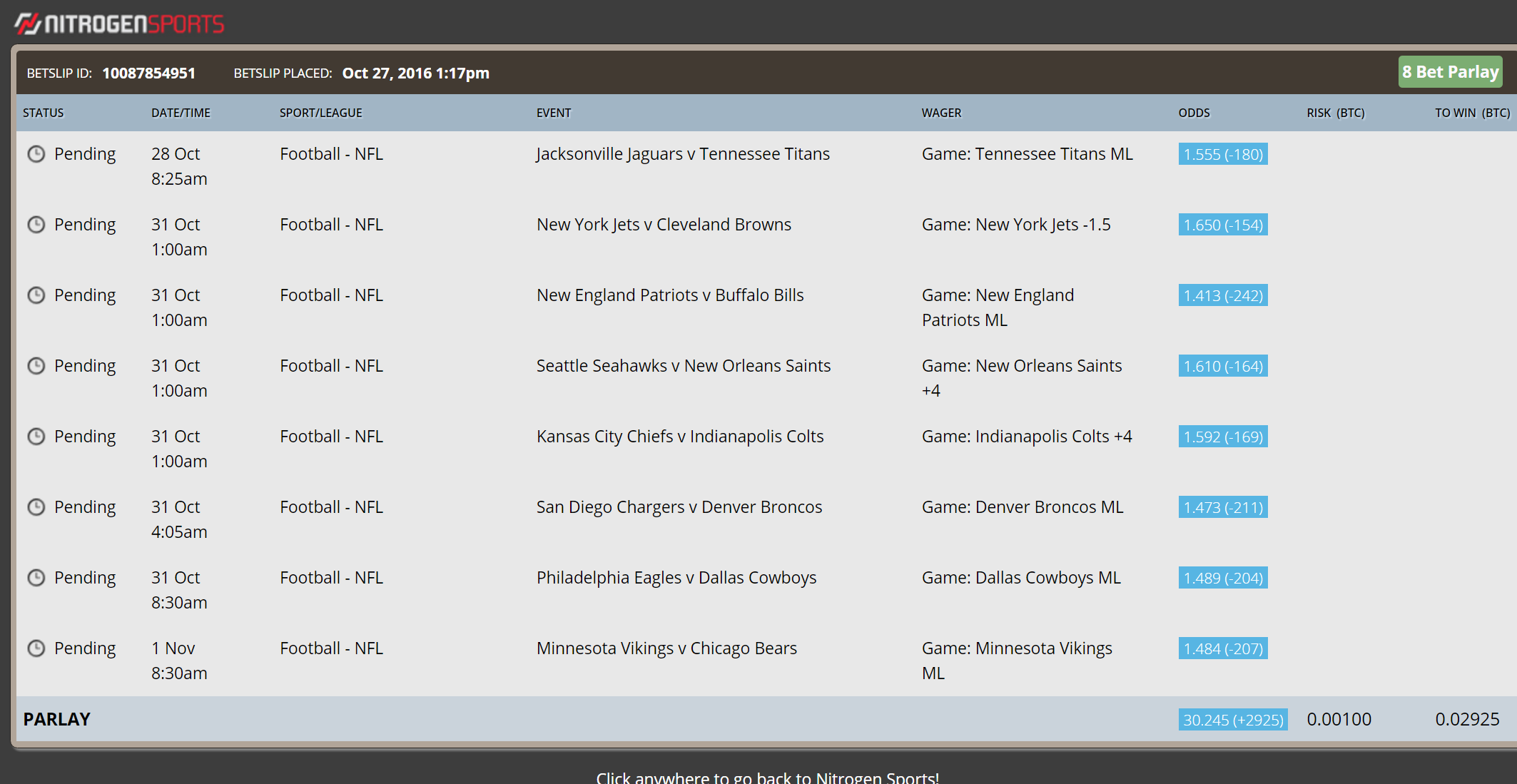The image size is (1517, 784).
Task: Select betslip ID 10087854951
Action: (x=148, y=73)
